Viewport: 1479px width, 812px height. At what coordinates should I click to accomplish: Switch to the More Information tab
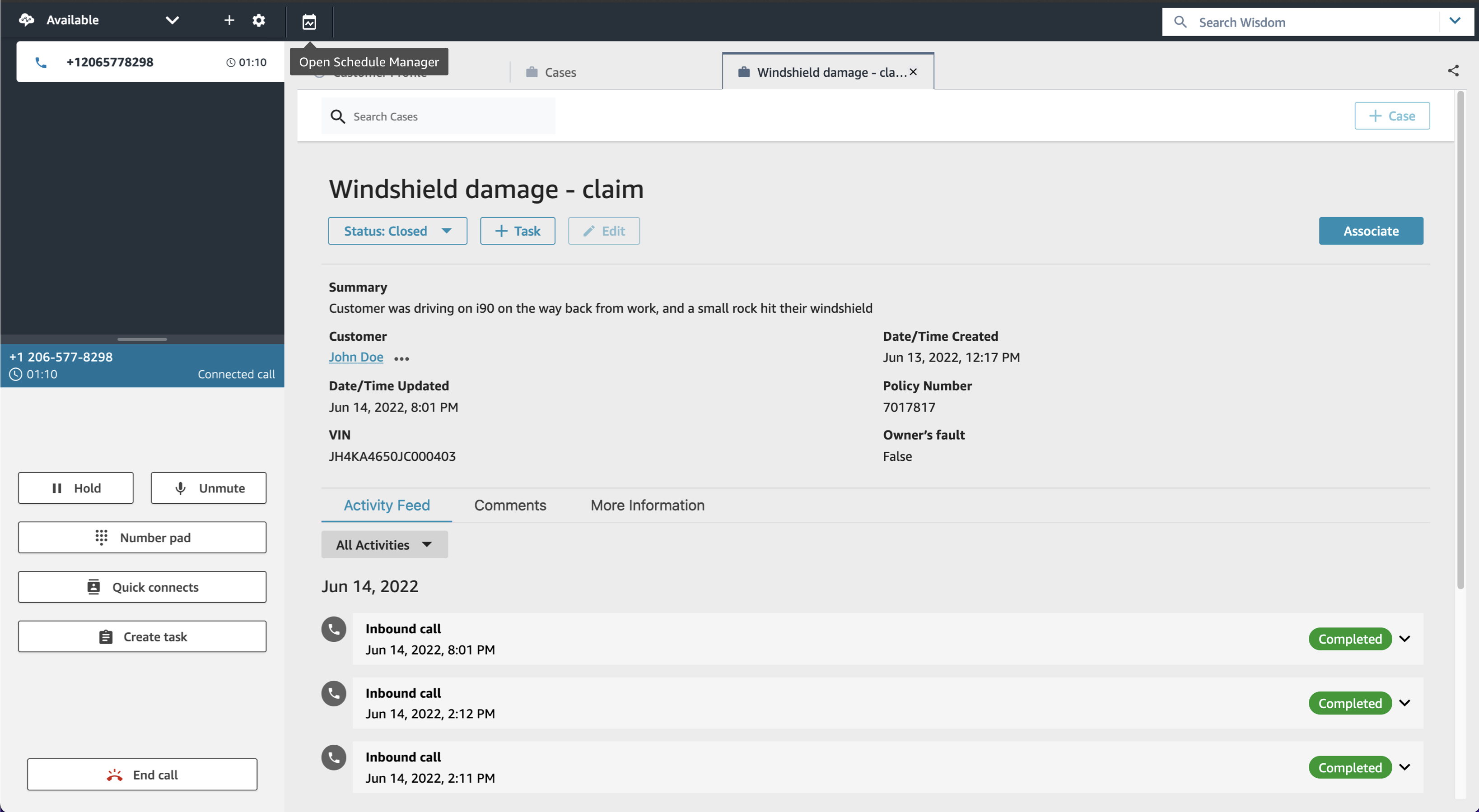tap(648, 505)
